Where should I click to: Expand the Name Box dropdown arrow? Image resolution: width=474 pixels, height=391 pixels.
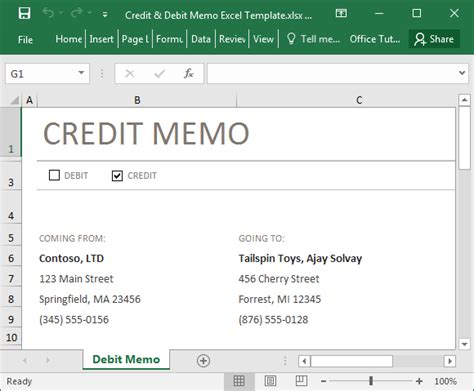click(x=81, y=73)
